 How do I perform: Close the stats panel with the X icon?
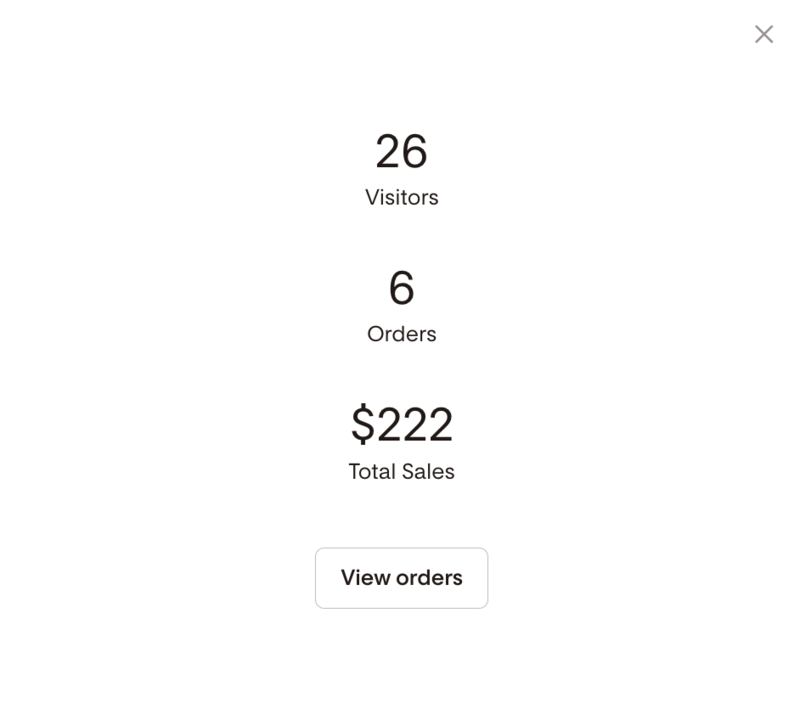tap(764, 34)
